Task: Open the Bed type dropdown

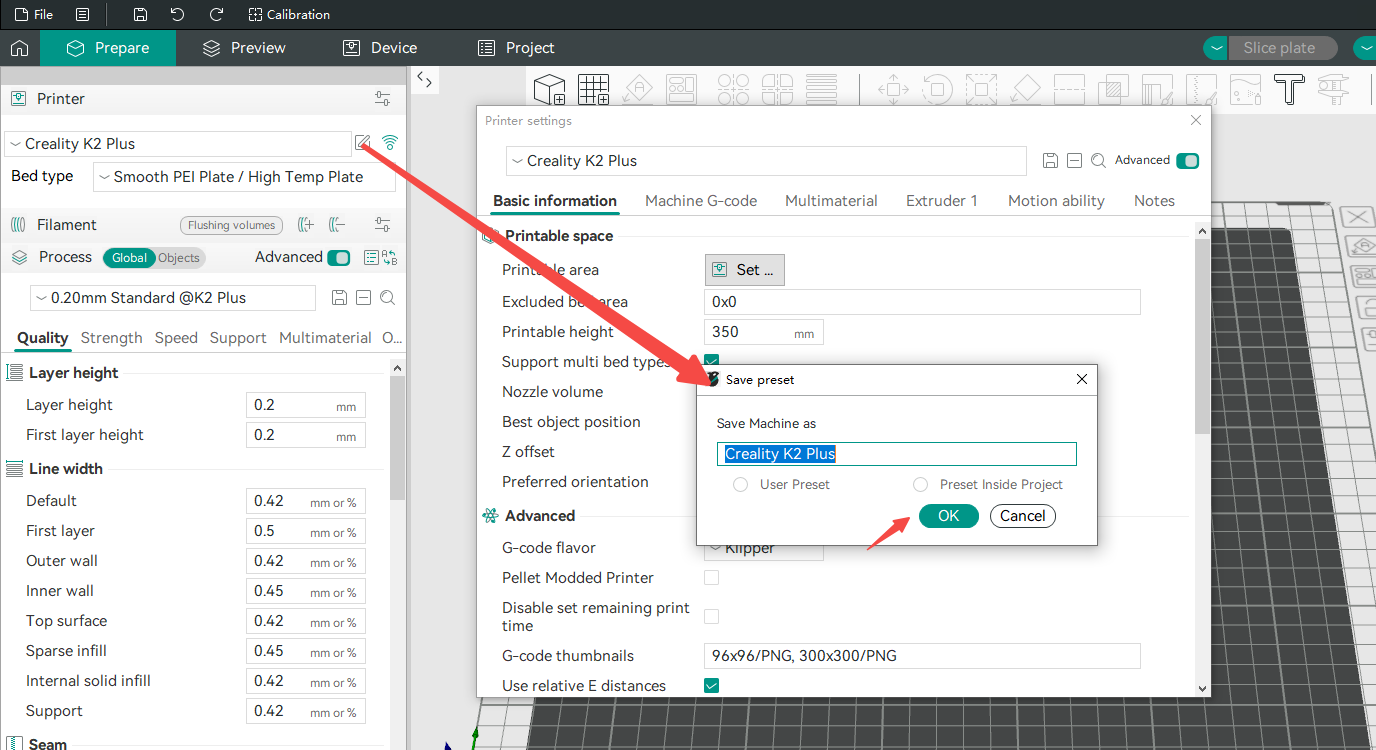Action: [244, 177]
